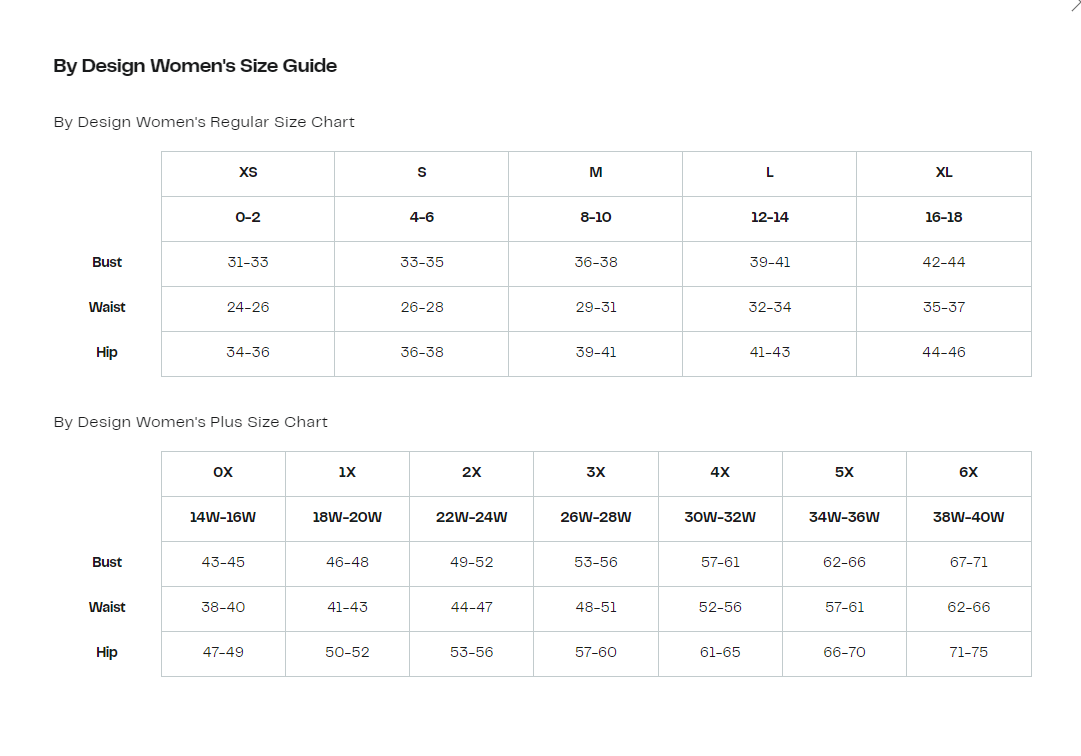Image resolution: width=1081 pixels, height=756 pixels.
Task: Click the XS waist measurement 24-26
Action: [248, 307]
